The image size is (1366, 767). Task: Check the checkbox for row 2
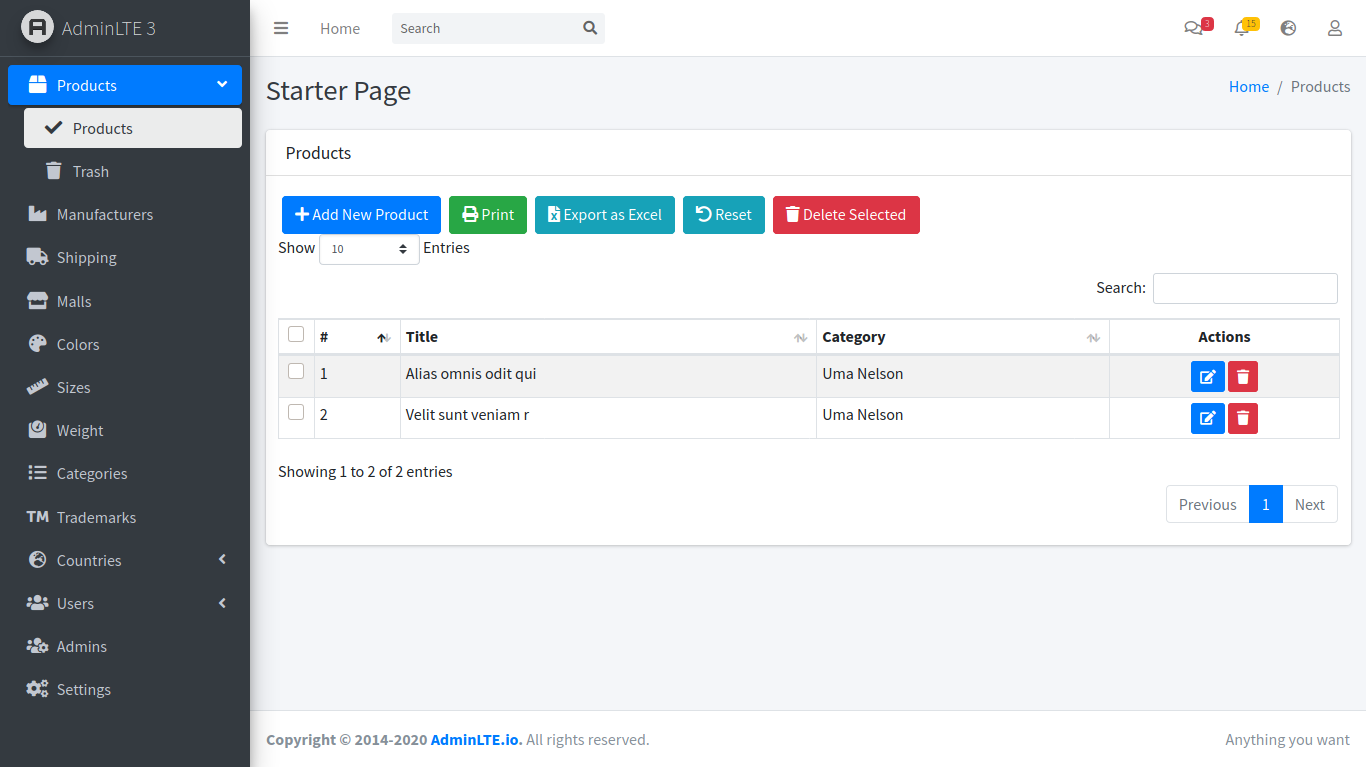click(x=296, y=412)
